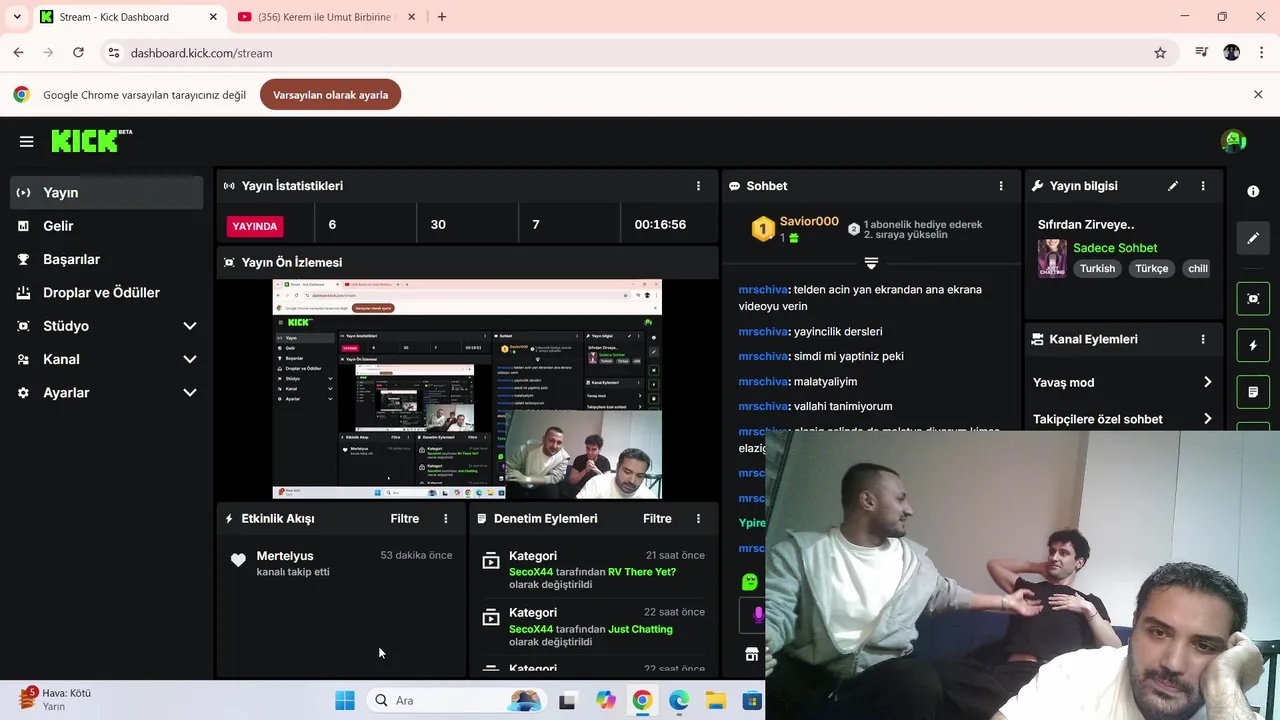Click the address bar URL
1280x720 pixels.
201,53
